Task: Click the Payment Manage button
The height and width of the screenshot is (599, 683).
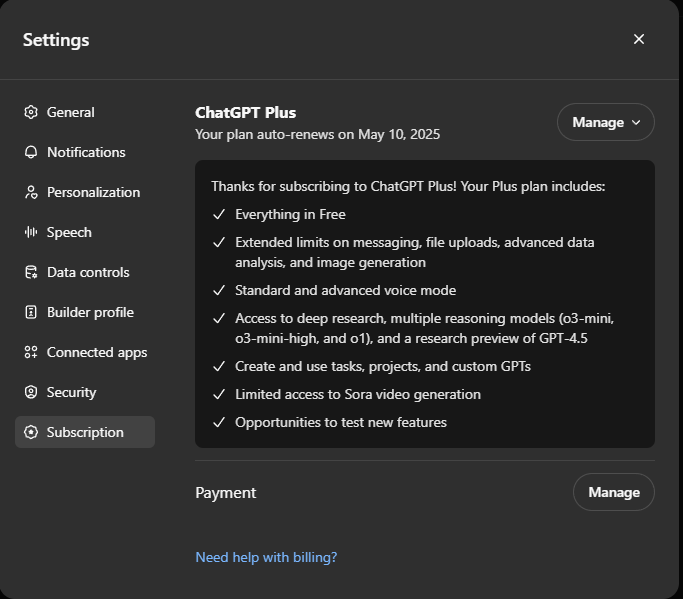Action: click(614, 492)
